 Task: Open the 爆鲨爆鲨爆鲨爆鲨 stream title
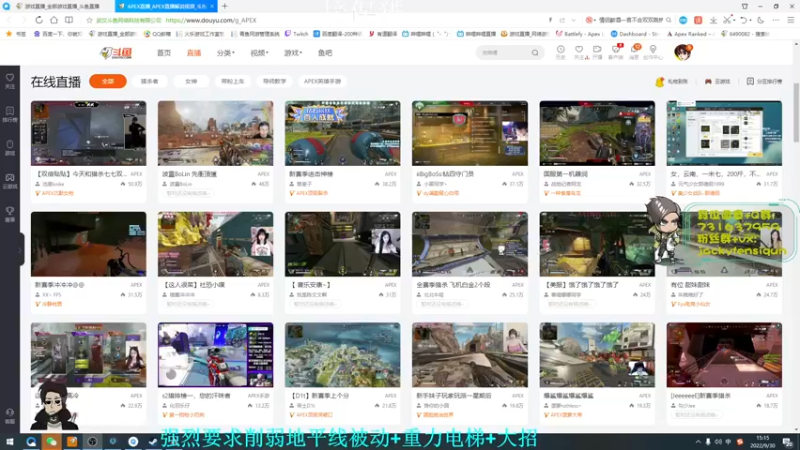[x=569, y=395]
